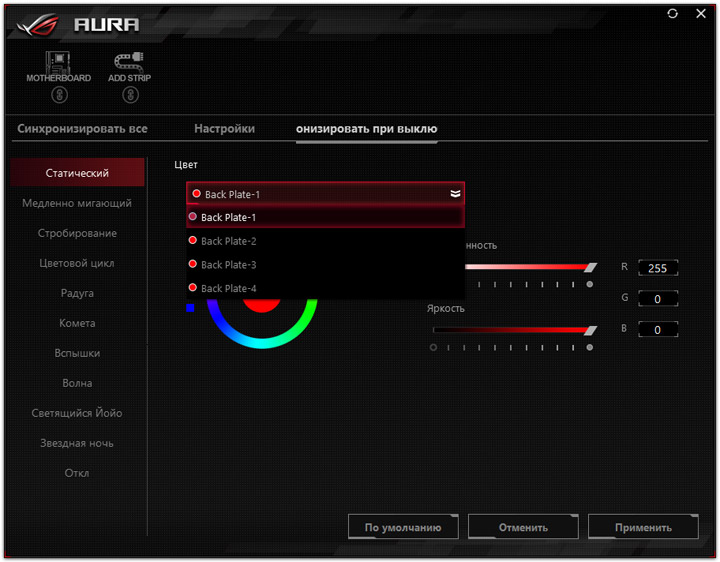Select the Радуга effect

point(77,293)
